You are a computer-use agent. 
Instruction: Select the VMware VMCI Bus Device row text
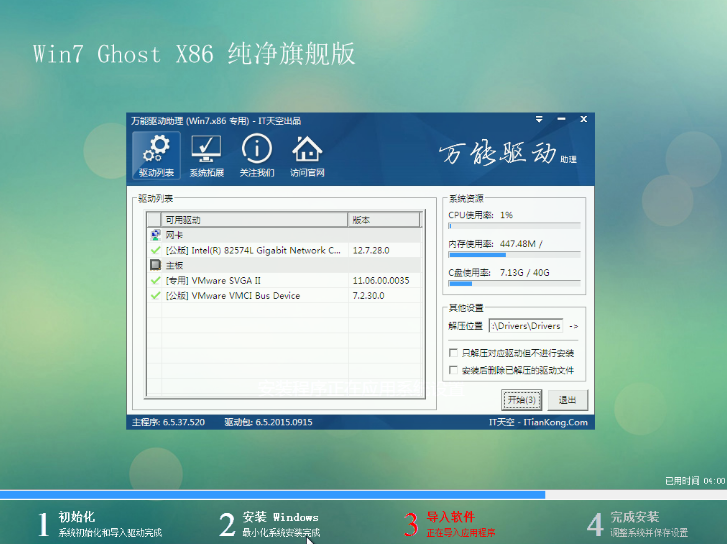click(233, 295)
